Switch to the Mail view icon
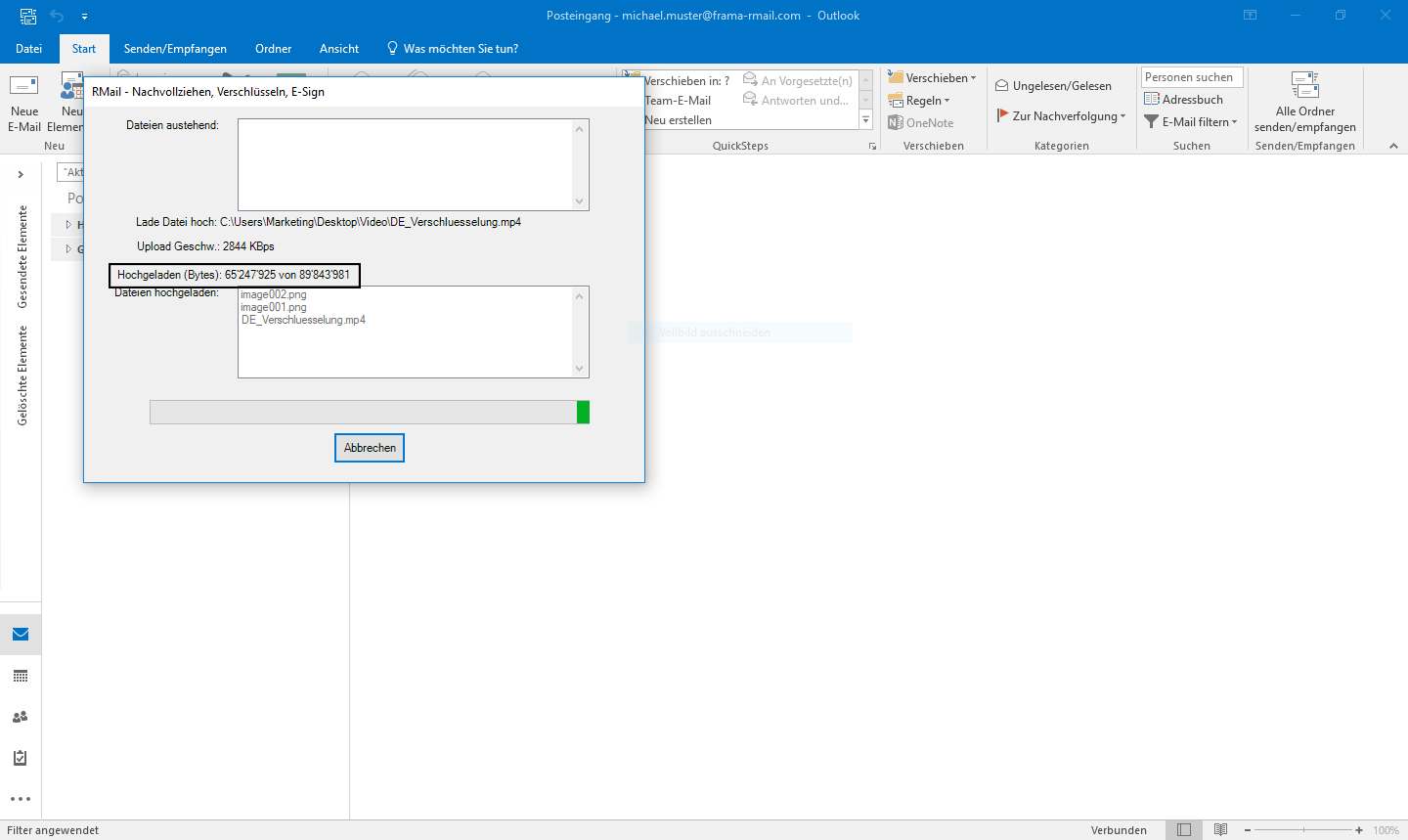The image size is (1408, 840). (x=21, y=635)
